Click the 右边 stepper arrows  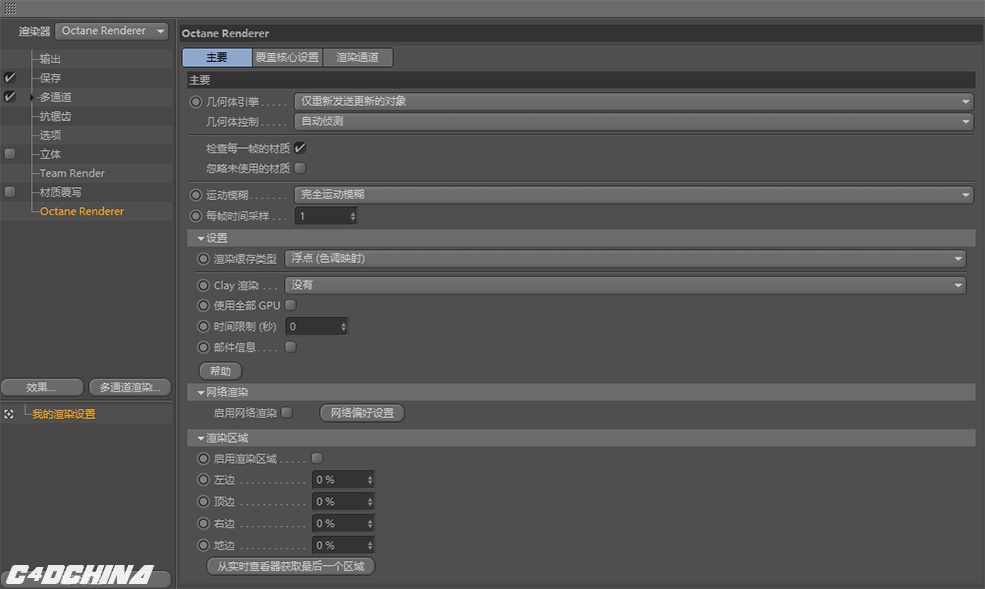pyautogui.click(x=370, y=524)
